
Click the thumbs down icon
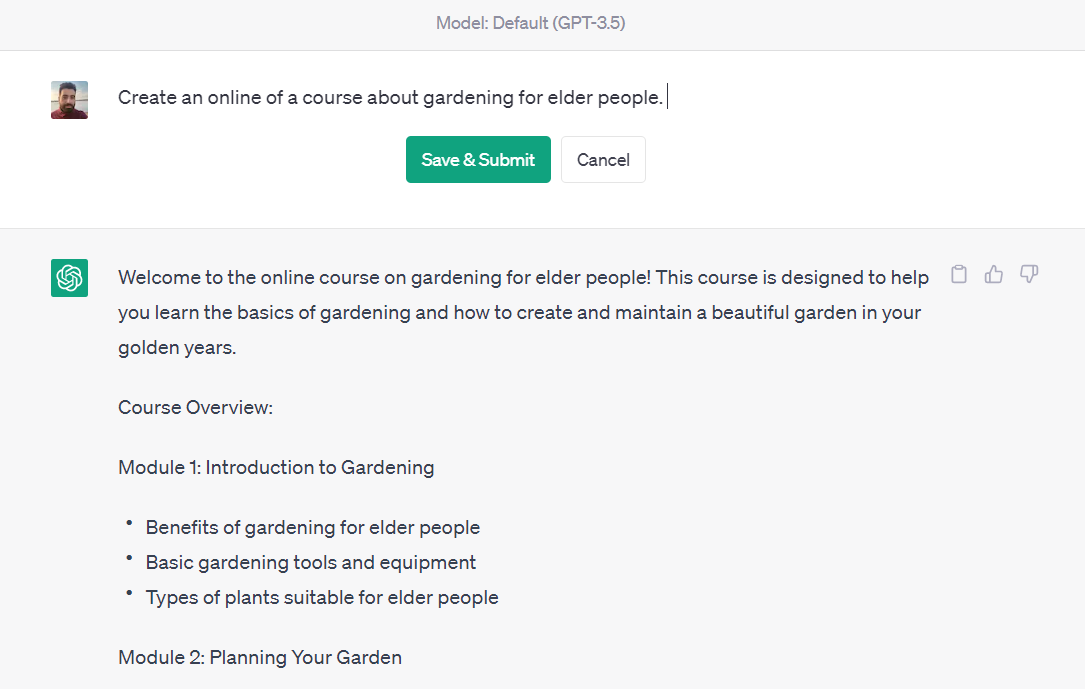(x=1029, y=275)
